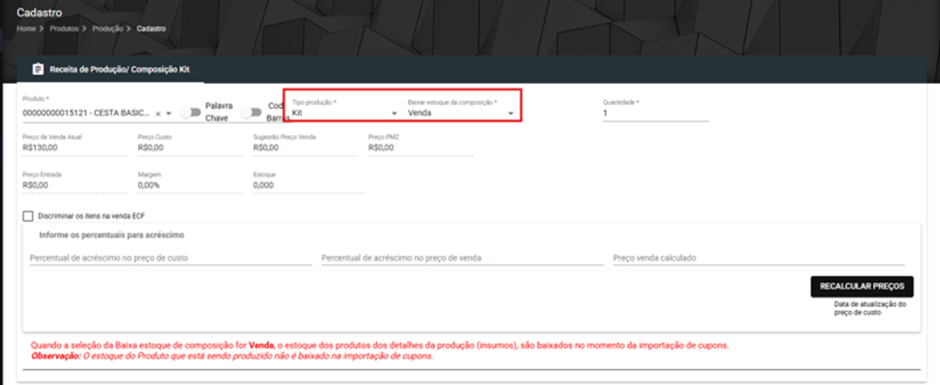Click the Preço venda calculado field
940x385 pixels.
pyautogui.click(x=758, y=258)
